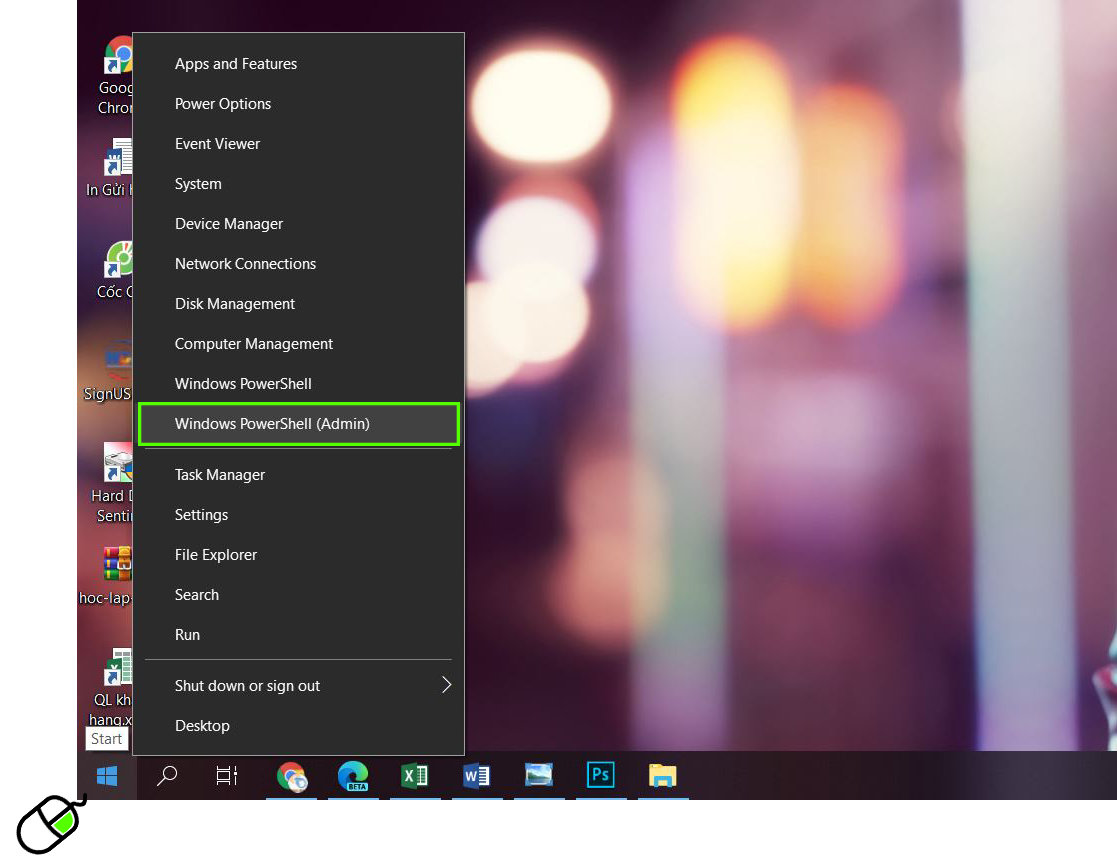This screenshot has height=861, width=1117.
Task: Open the Run dialog entry
Action: click(x=187, y=635)
